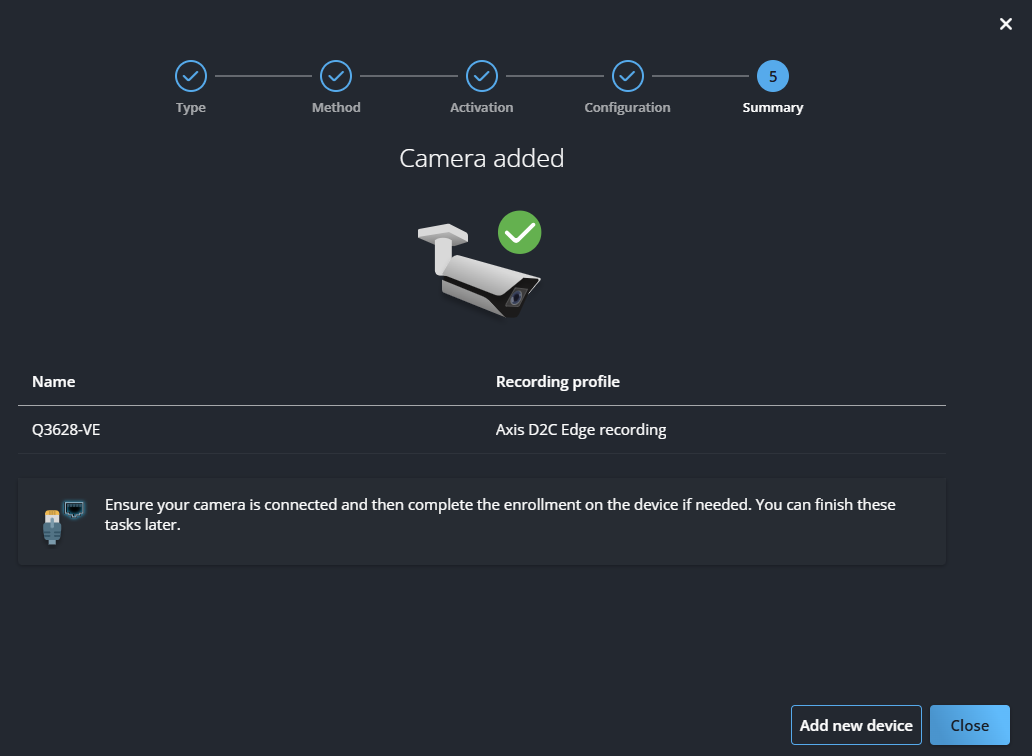Viewport: 1032px width, 756px height.
Task: Click the security camera illustration
Action: pyautogui.click(x=476, y=270)
